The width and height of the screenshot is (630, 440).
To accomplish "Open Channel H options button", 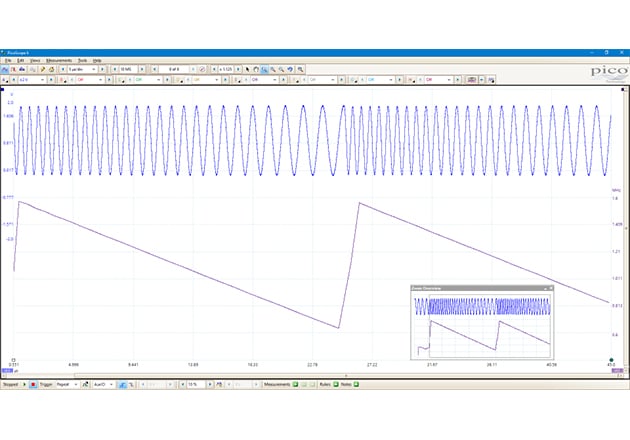I will pos(411,80).
